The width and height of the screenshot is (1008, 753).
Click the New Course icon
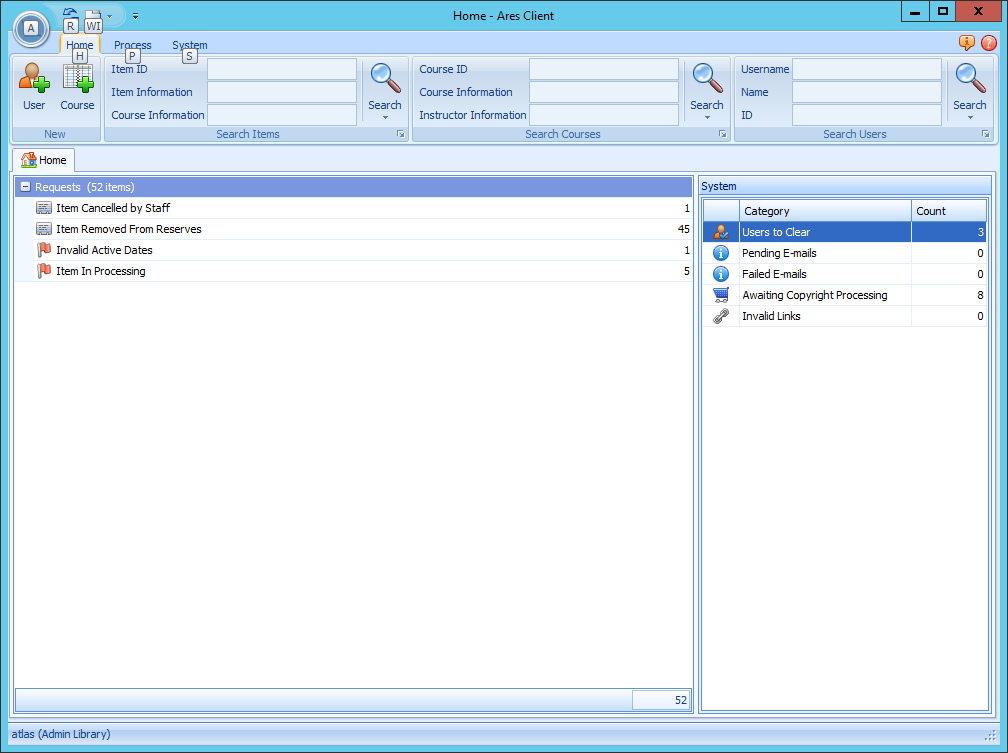77,79
